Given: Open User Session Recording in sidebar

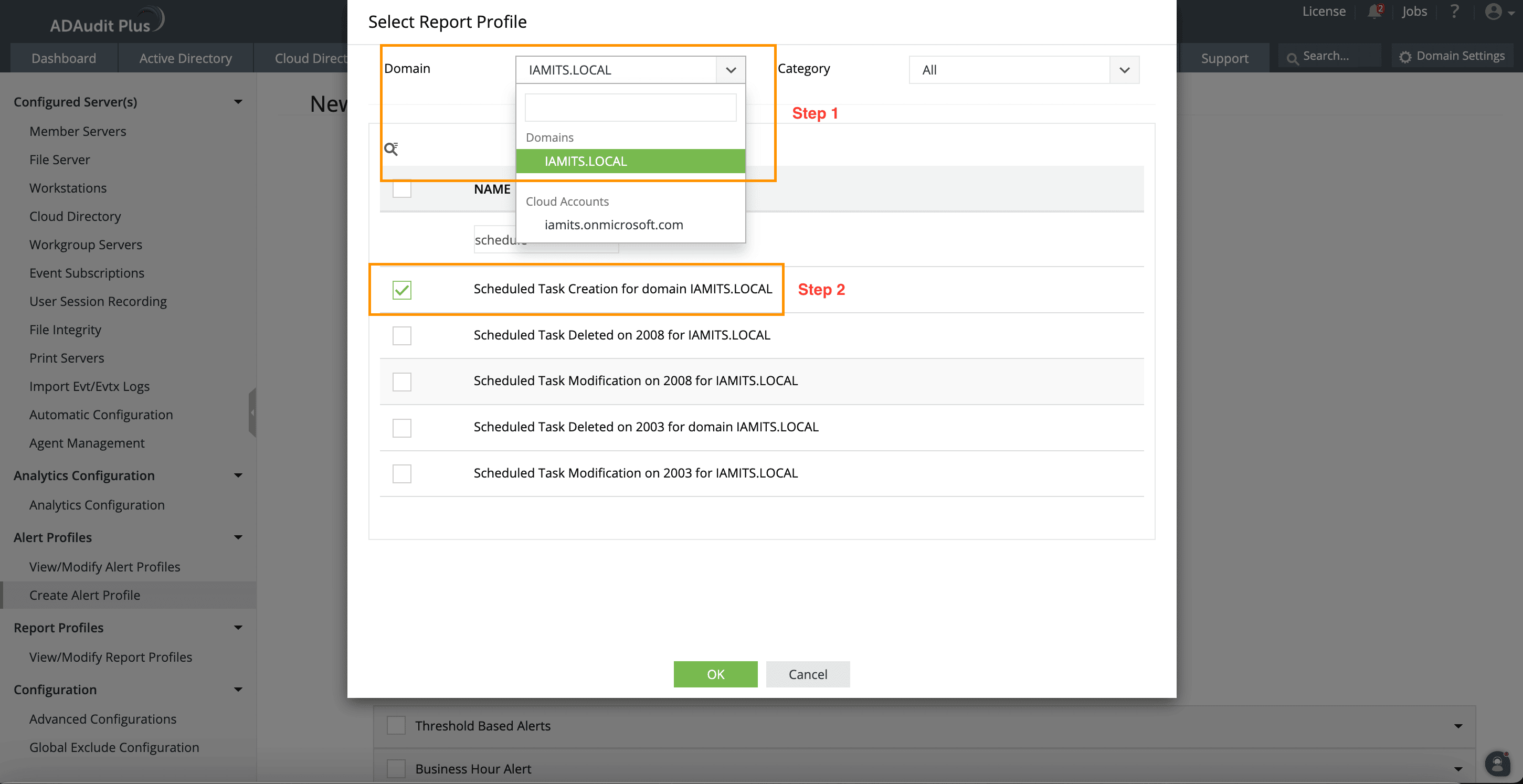Looking at the screenshot, I should pos(98,301).
